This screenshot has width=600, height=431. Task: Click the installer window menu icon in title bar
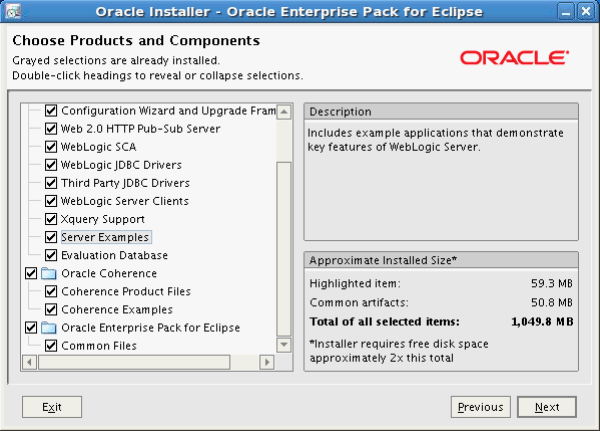click(x=13, y=11)
